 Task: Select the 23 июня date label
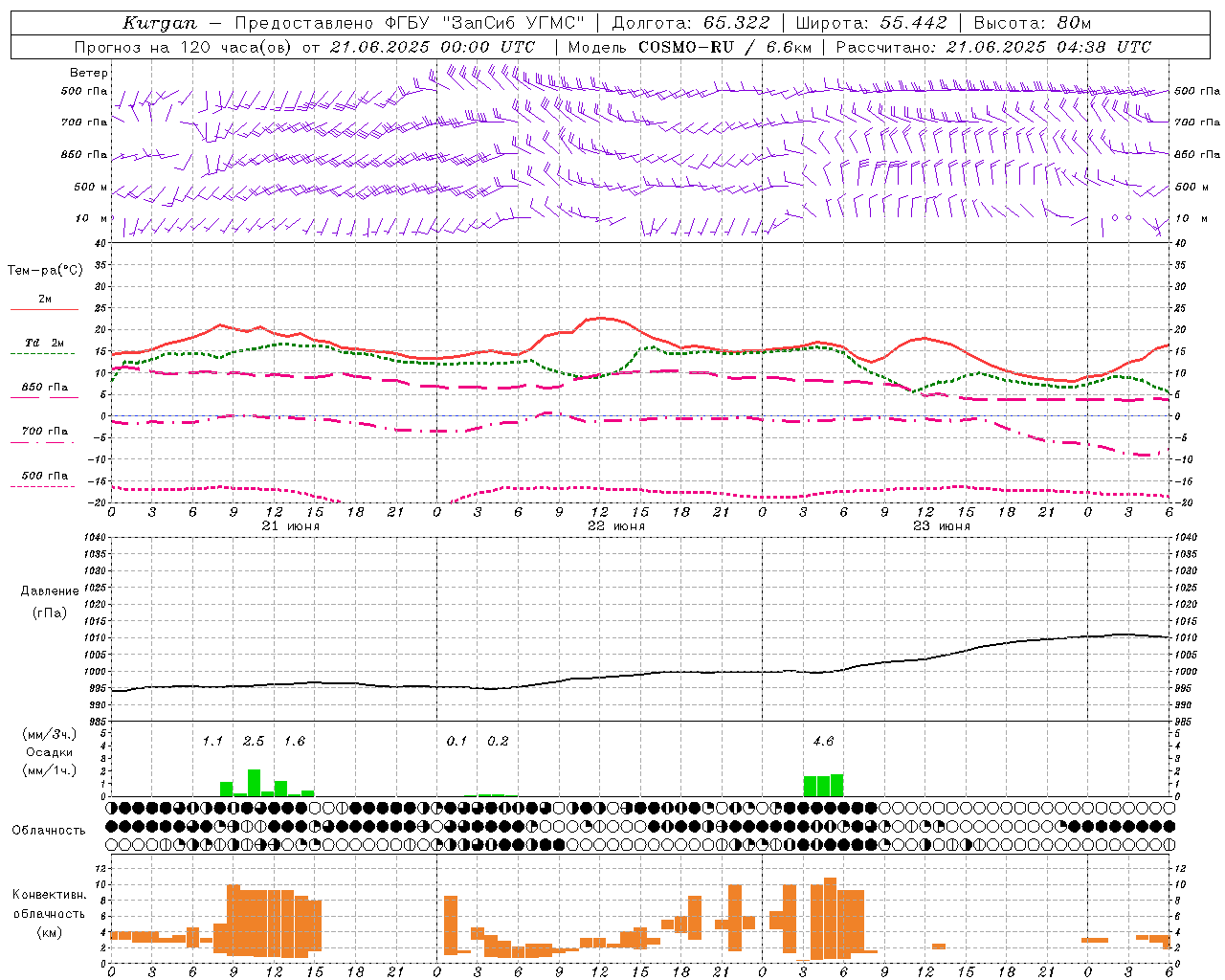point(942,526)
